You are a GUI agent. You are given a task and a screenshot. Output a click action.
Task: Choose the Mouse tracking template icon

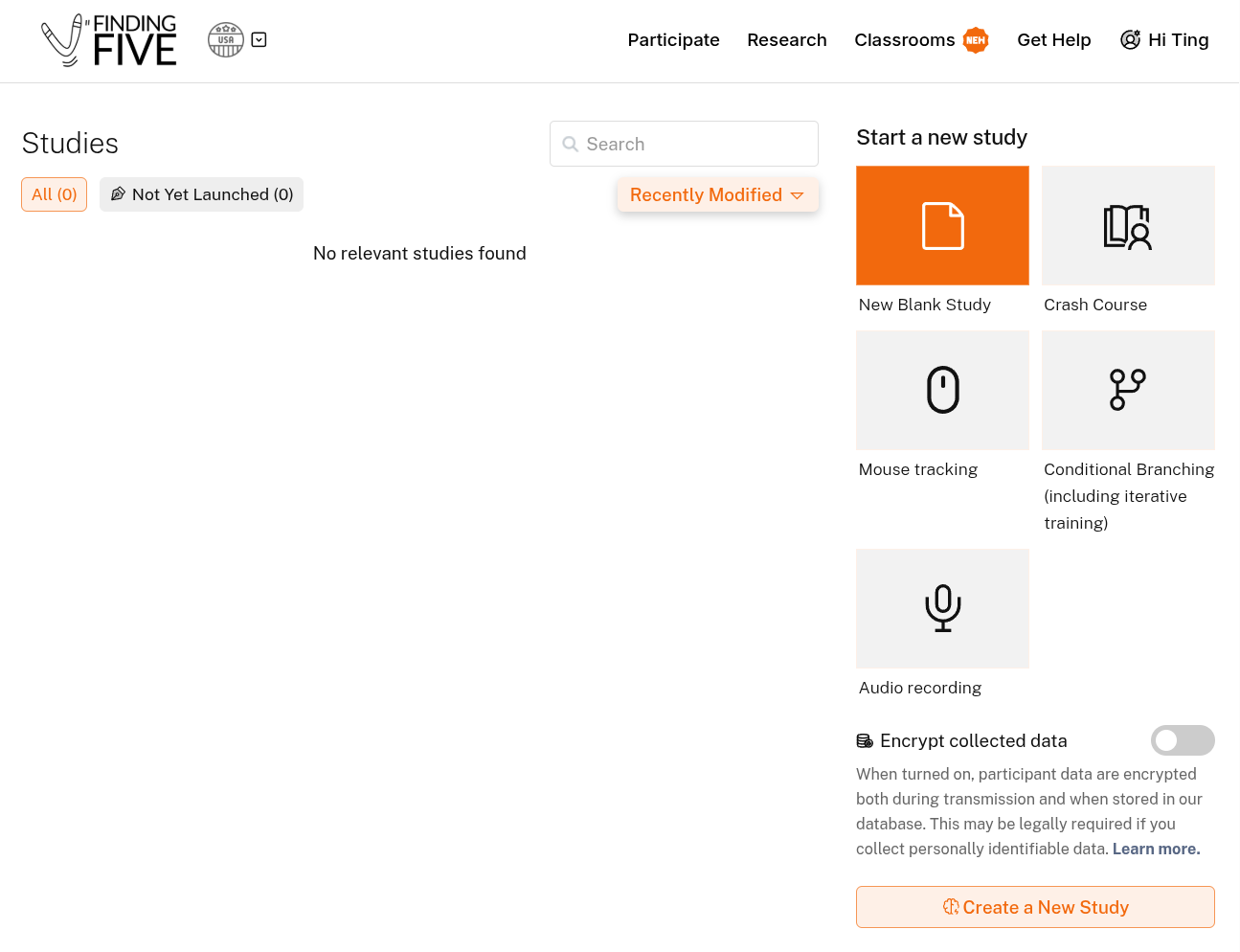[942, 391]
